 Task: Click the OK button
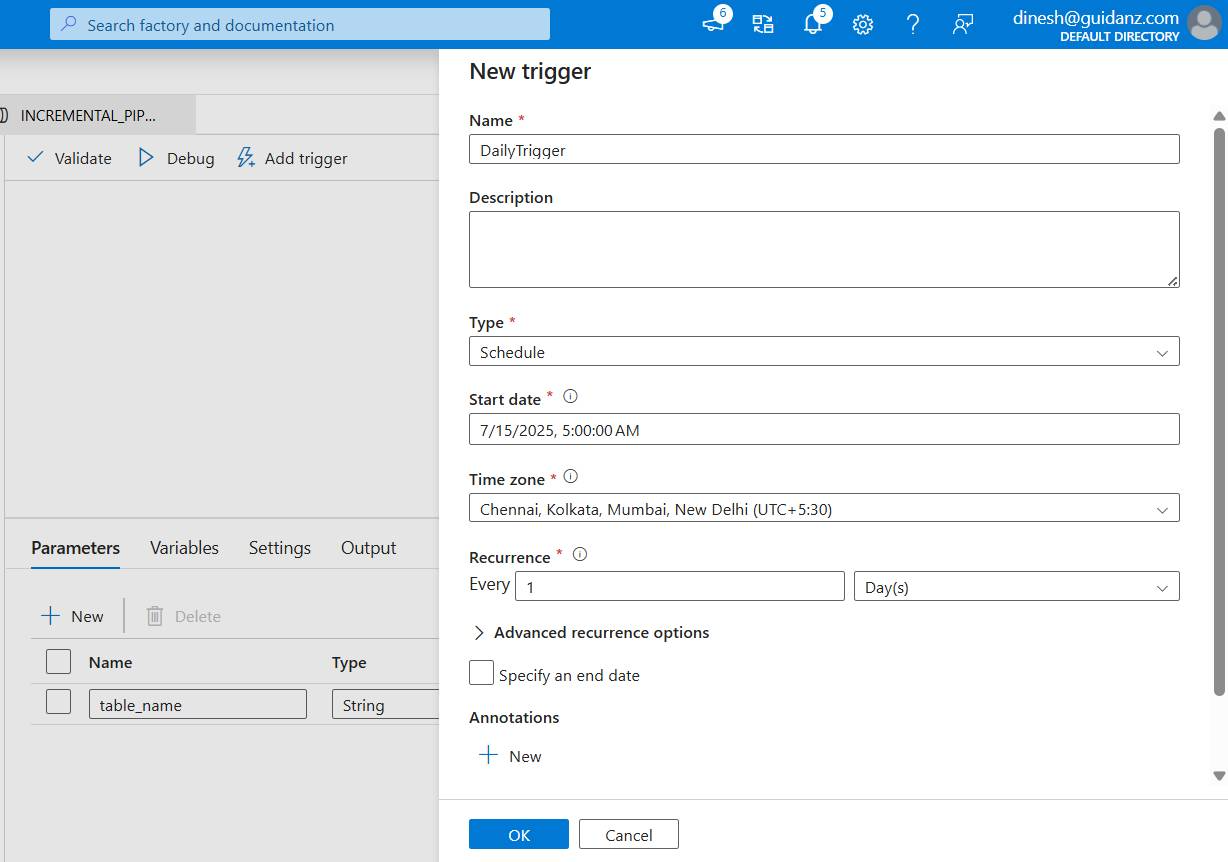tap(519, 834)
